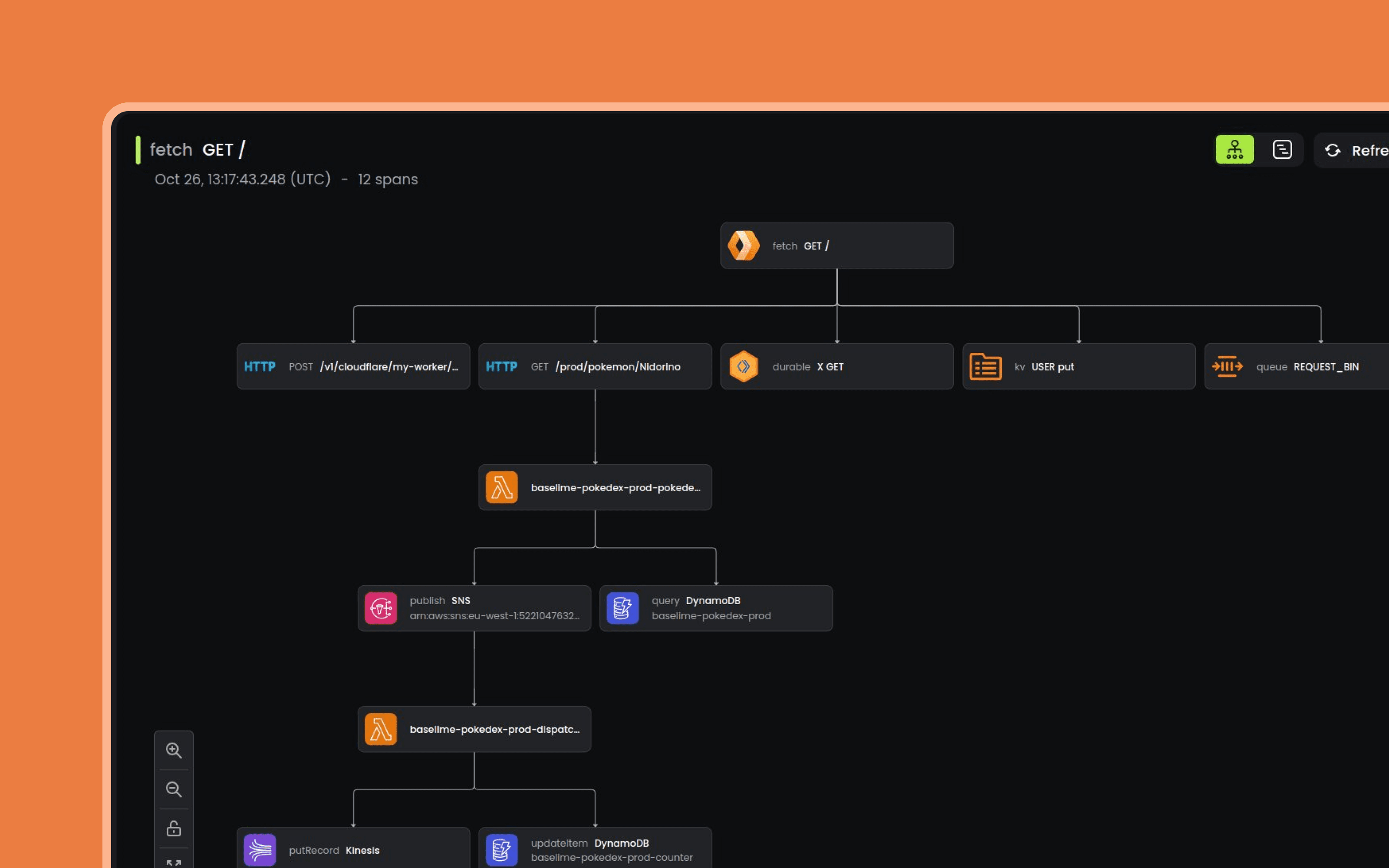Click the 12 spans label
Image resolution: width=1389 pixels, height=868 pixels.
click(x=388, y=179)
